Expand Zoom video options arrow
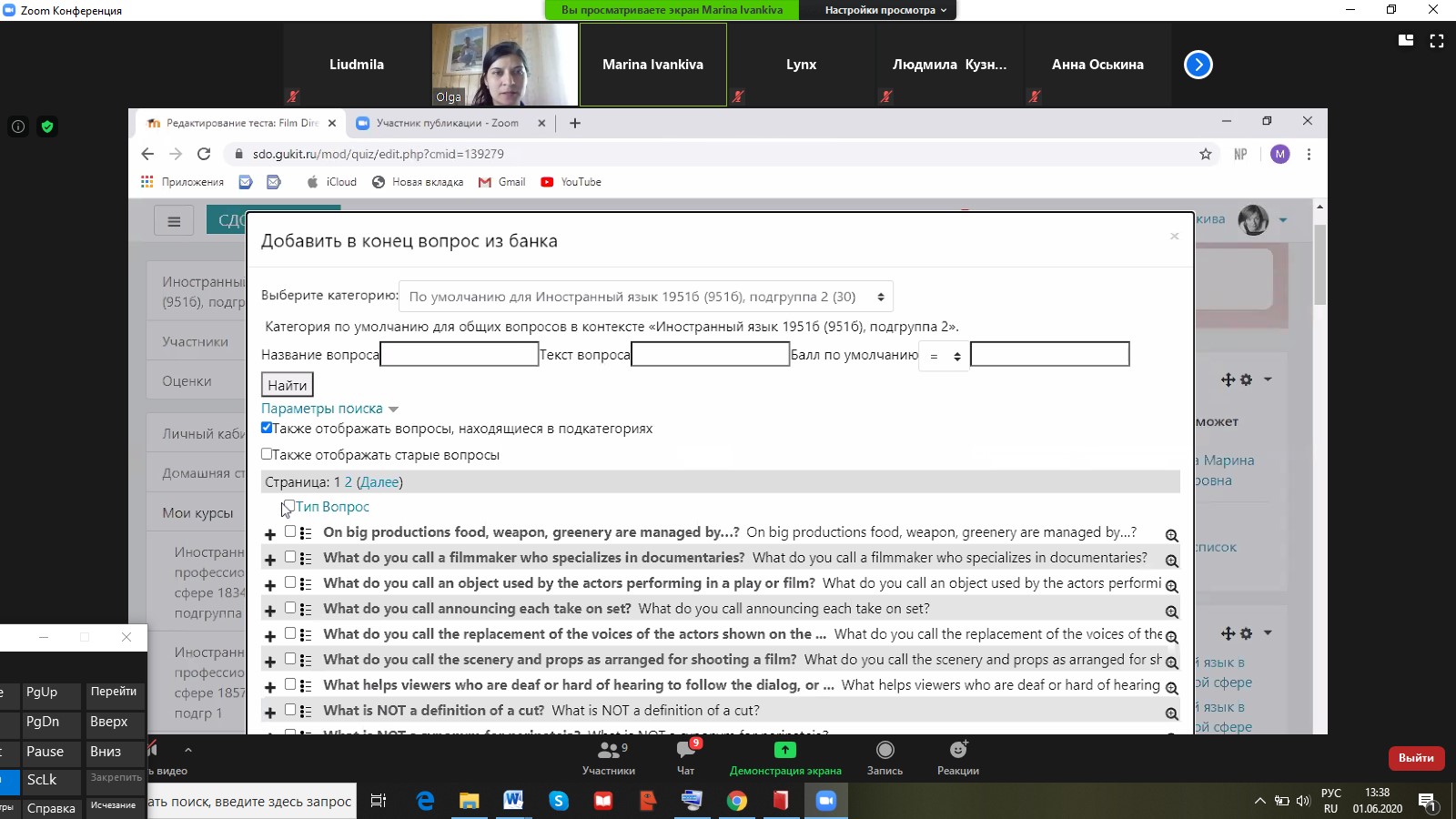 188,750
